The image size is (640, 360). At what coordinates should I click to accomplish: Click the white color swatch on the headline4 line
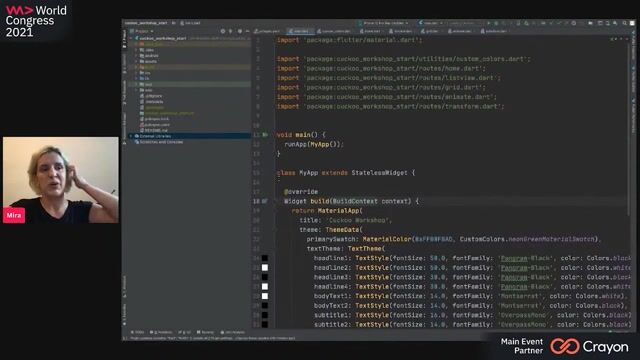coord(265,287)
